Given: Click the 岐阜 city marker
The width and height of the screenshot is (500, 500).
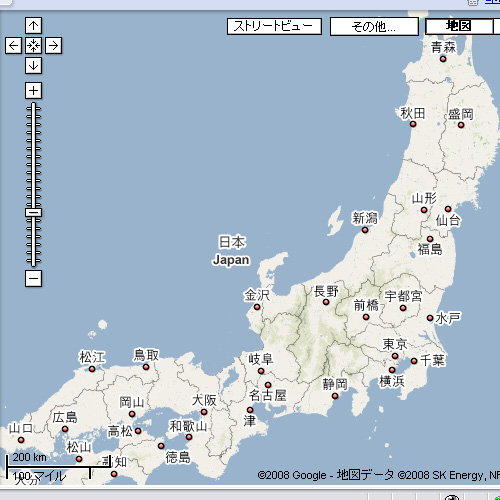Looking at the screenshot, I should coord(261,371).
